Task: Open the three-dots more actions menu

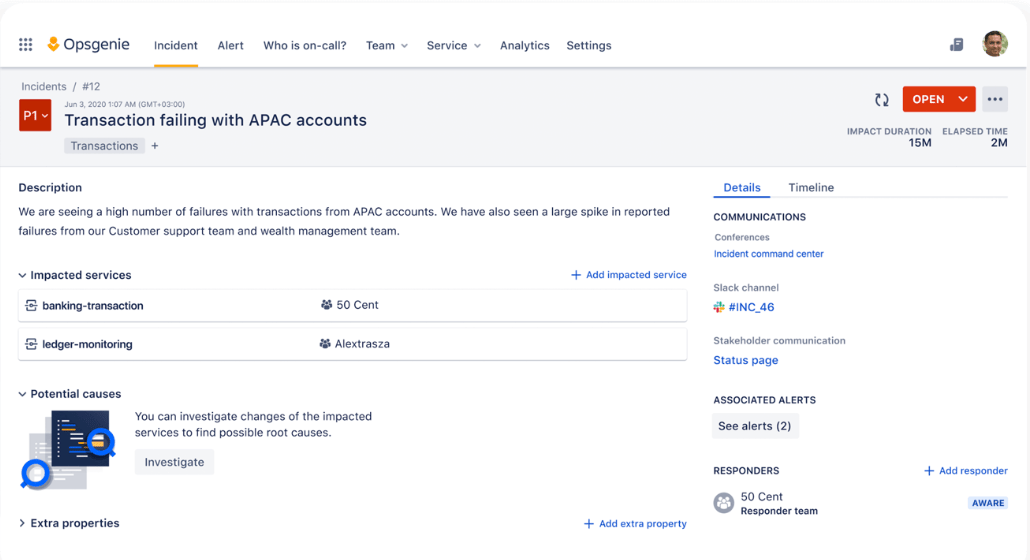Action: tap(994, 99)
